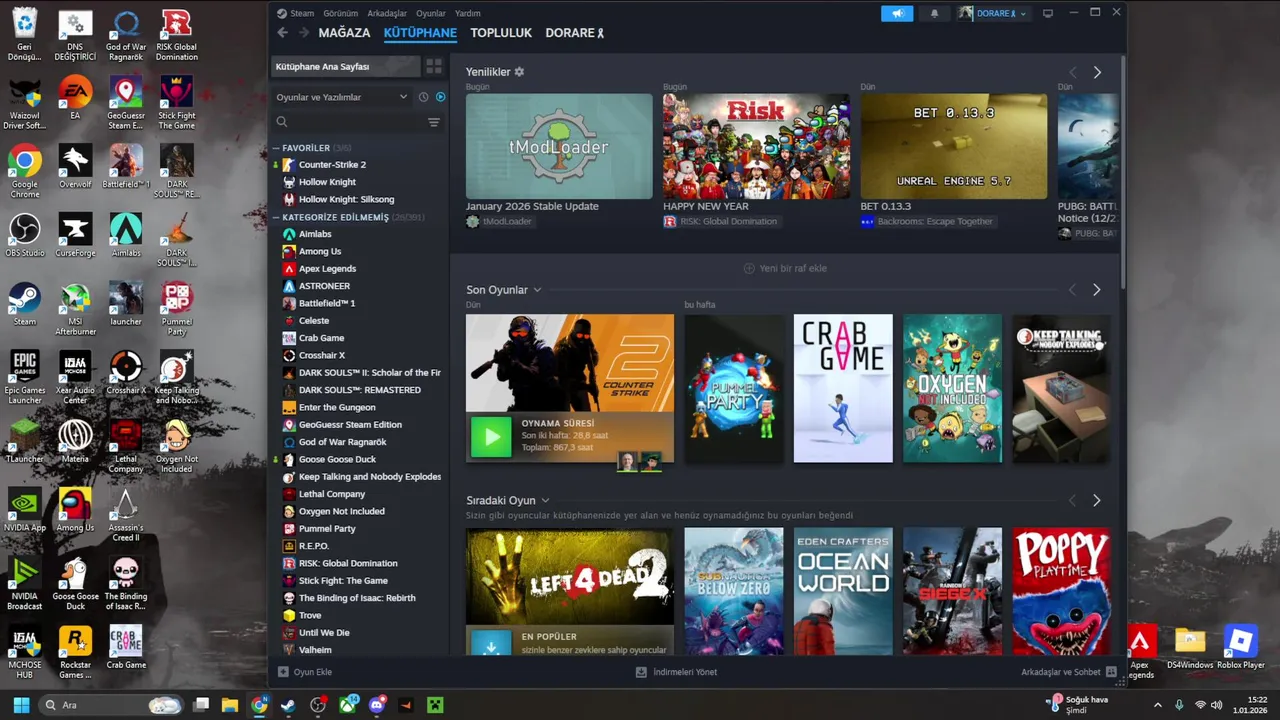Select Lethal Company in the game list
This screenshot has width=1280, height=720.
pyautogui.click(x=332, y=494)
